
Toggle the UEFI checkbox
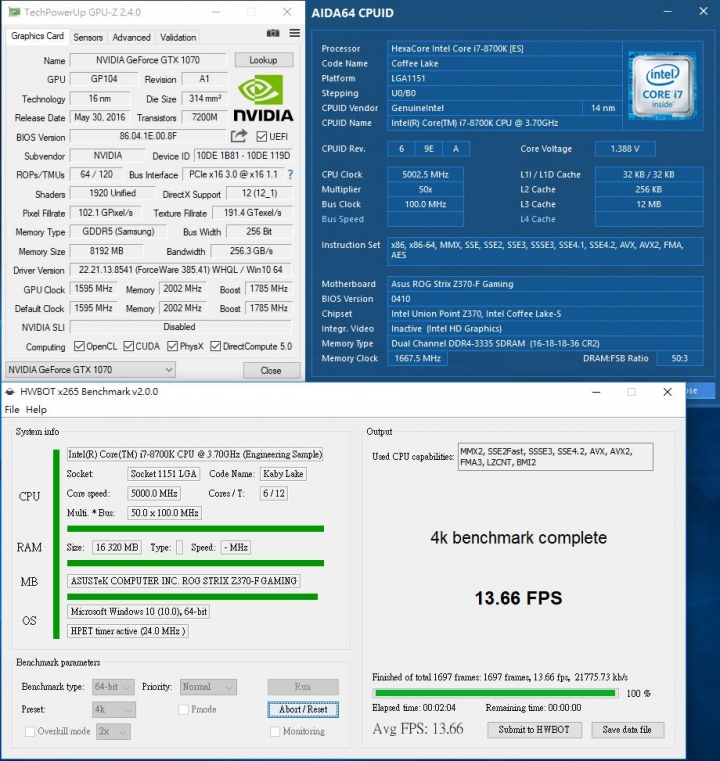point(262,136)
